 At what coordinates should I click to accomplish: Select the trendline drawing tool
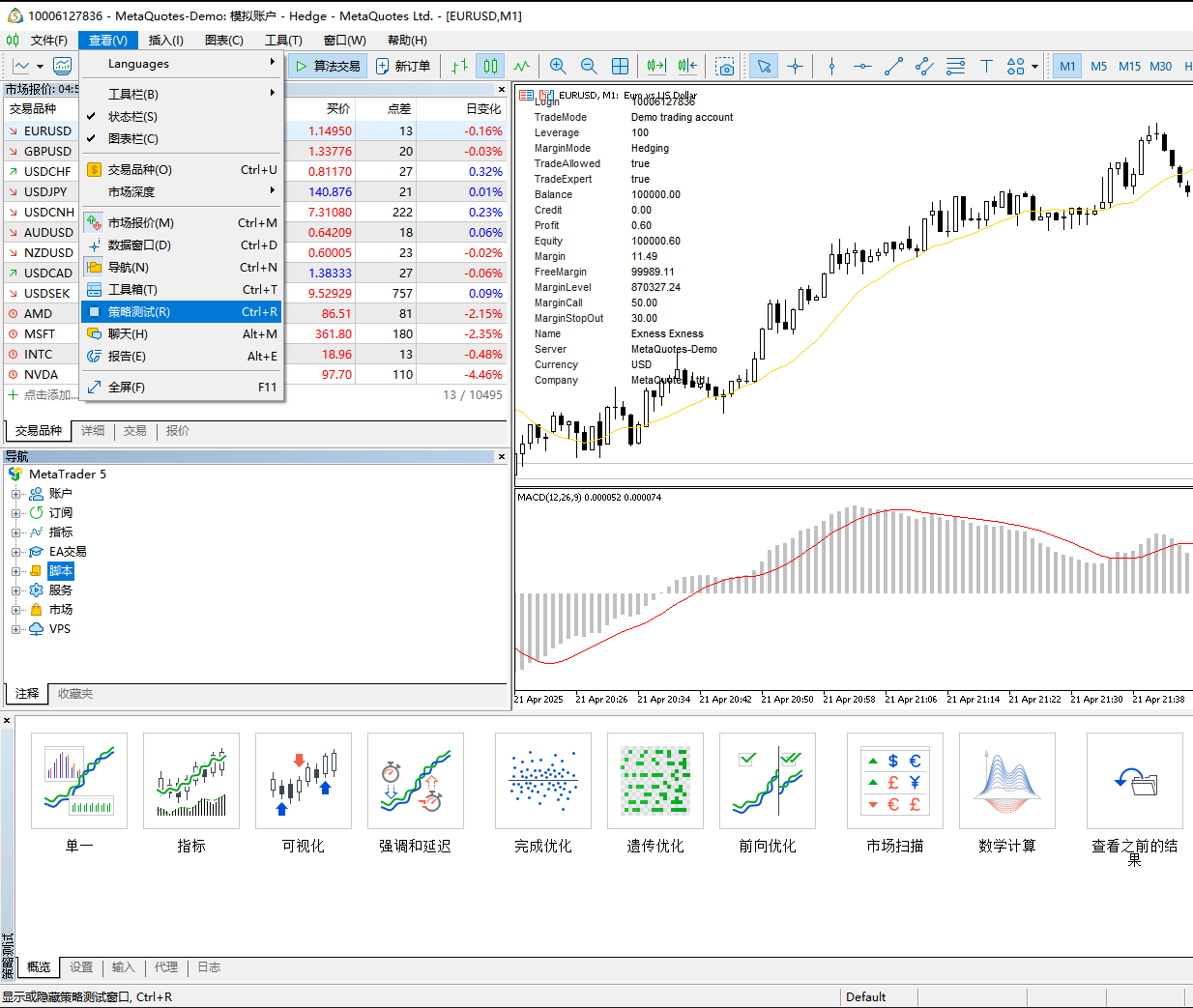893,66
